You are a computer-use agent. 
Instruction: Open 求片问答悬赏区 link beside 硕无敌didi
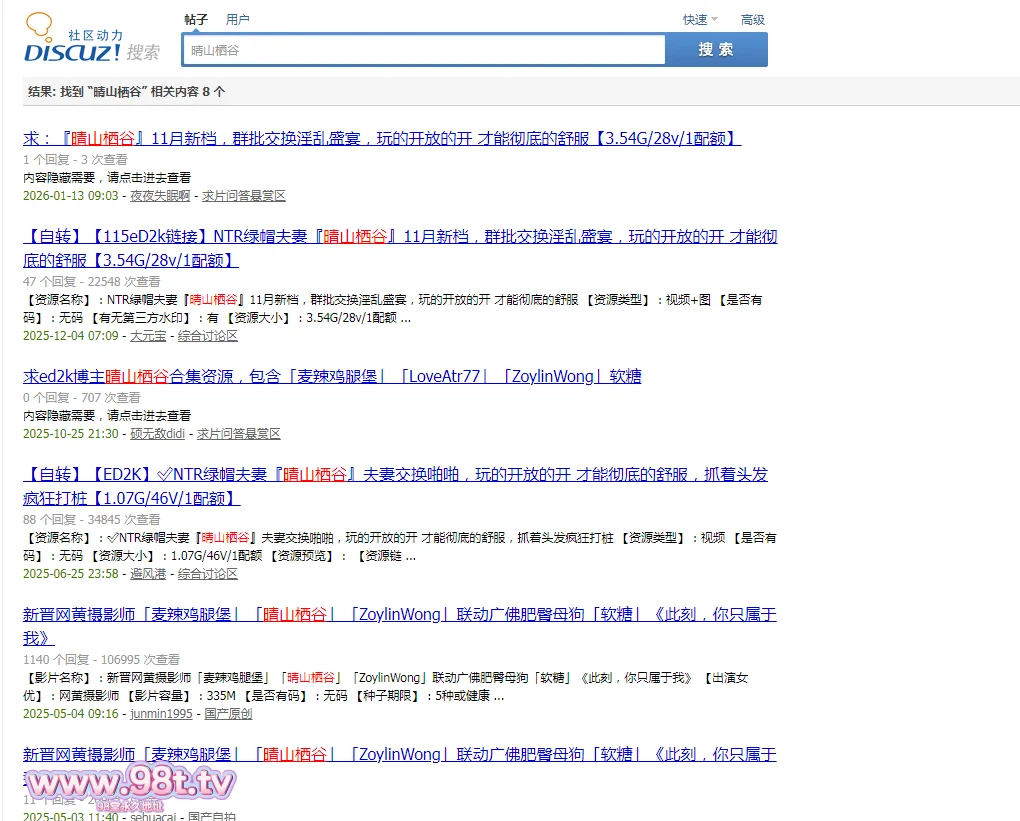click(x=239, y=434)
